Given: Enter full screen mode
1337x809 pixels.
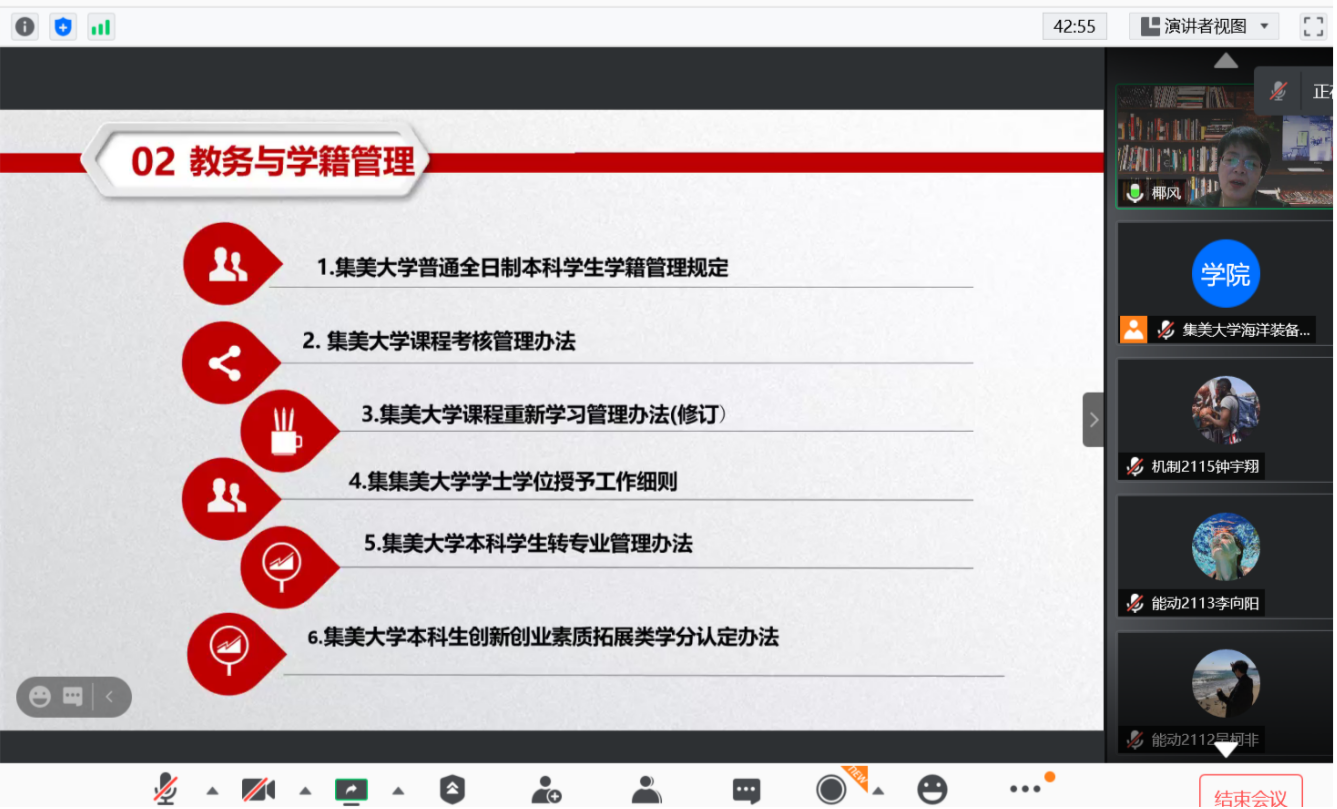Looking at the screenshot, I should point(1312,27).
